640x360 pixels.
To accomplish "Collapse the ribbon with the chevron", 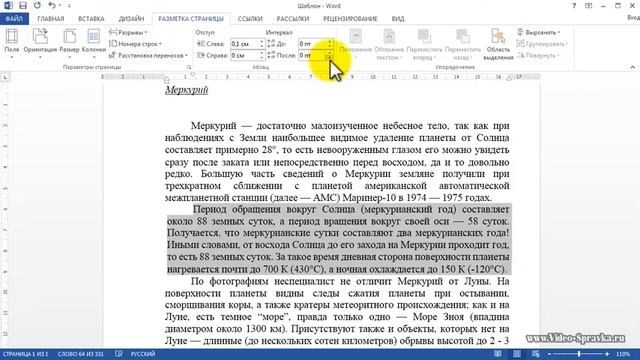I will (x=633, y=67).
